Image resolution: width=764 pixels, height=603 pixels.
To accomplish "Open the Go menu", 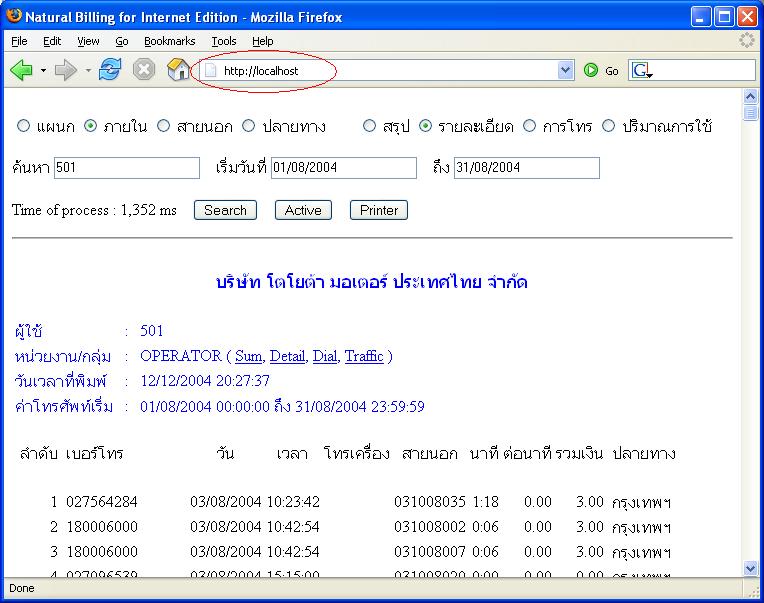I will pyautogui.click(x=122, y=41).
